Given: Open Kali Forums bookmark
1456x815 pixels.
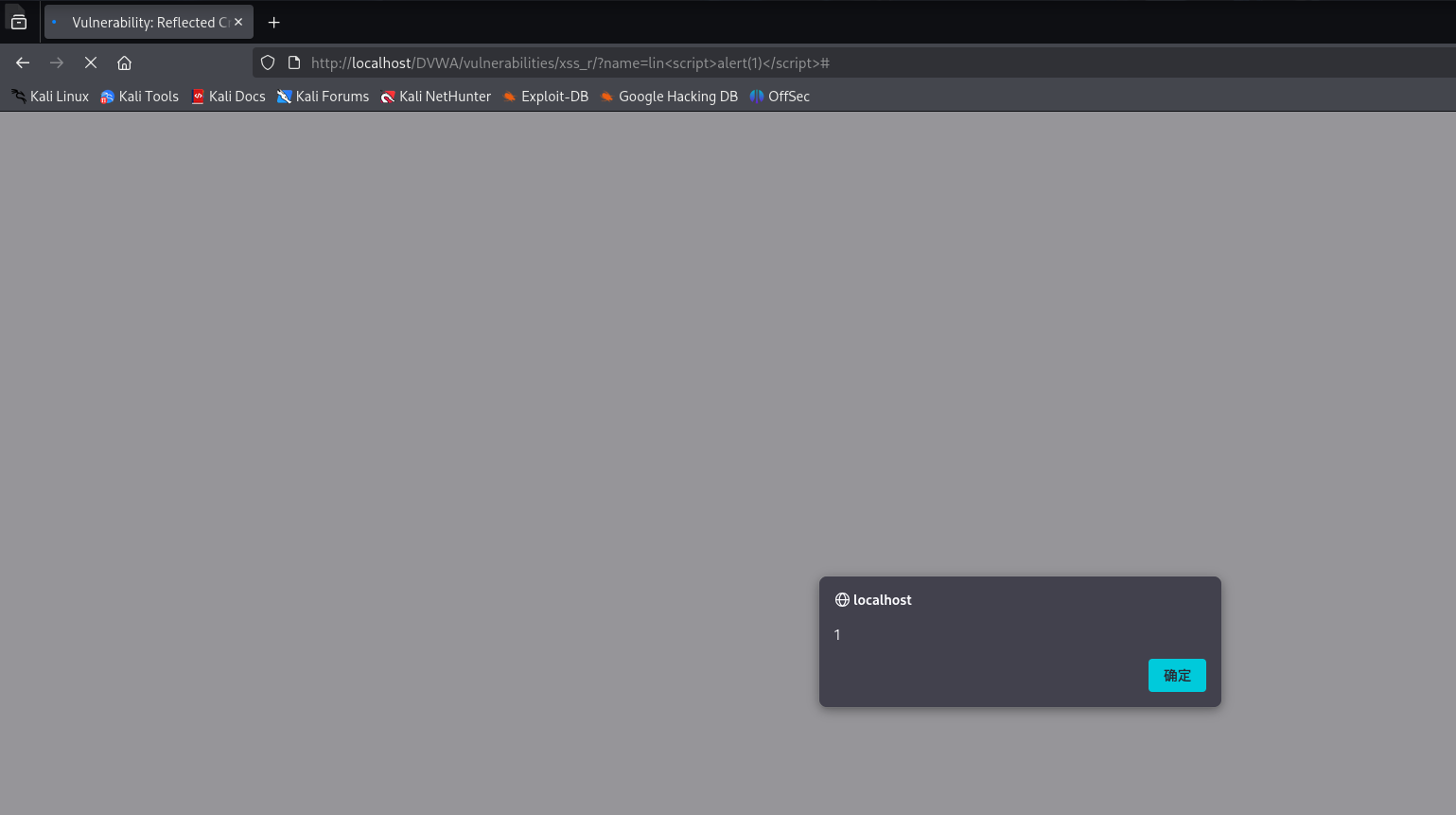Looking at the screenshot, I should [324, 97].
